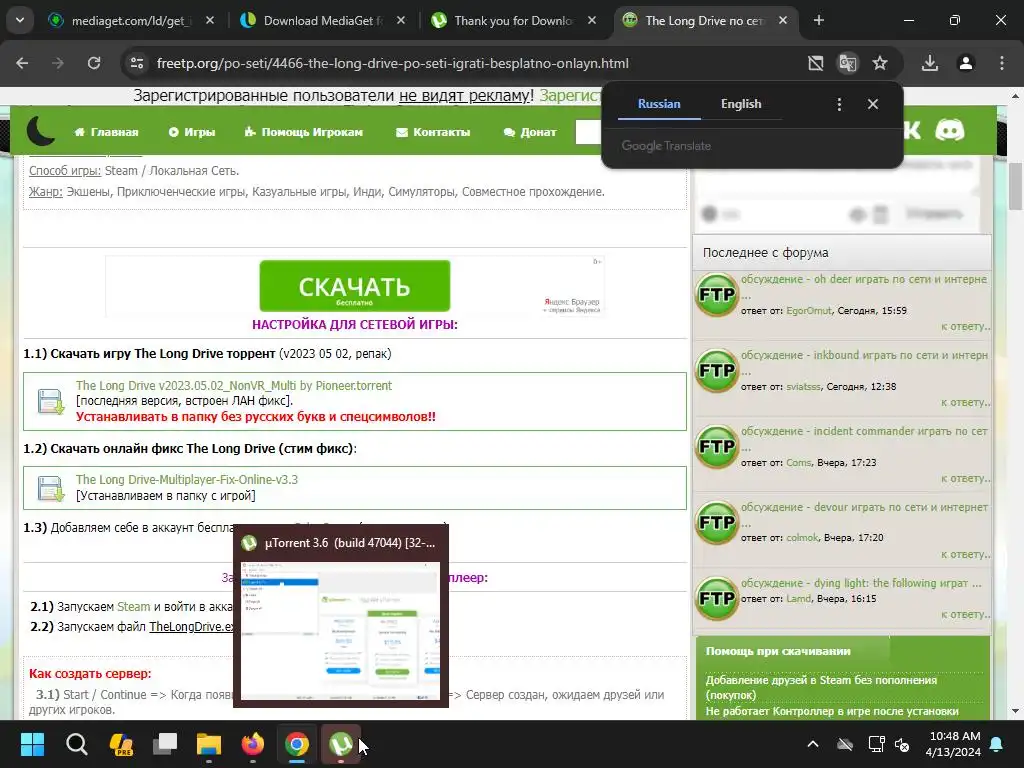Open the Discord icon link
1024x768 pixels.
click(x=950, y=131)
